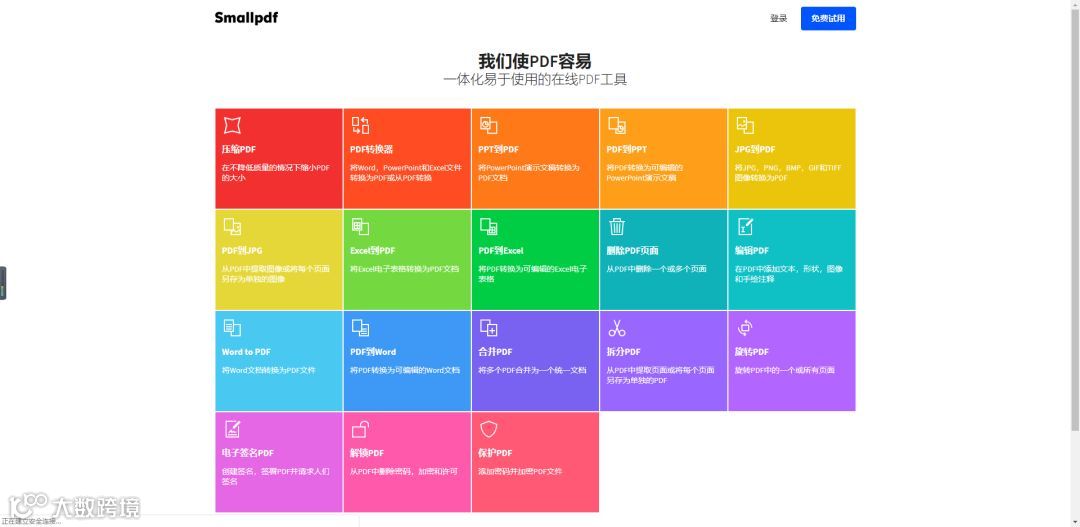Click the Smallpdf logo

point(246,18)
